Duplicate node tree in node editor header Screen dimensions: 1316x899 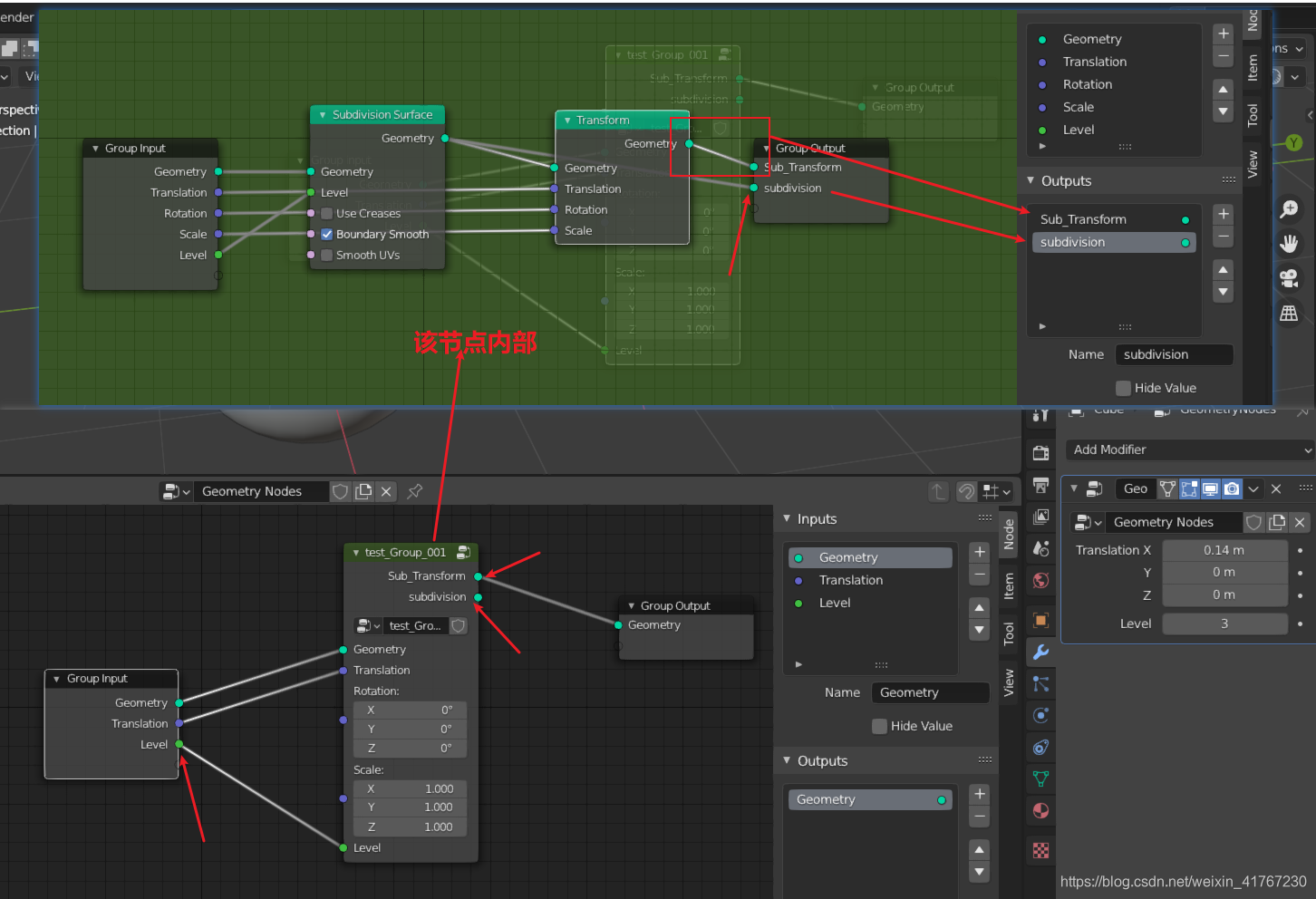click(363, 491)
